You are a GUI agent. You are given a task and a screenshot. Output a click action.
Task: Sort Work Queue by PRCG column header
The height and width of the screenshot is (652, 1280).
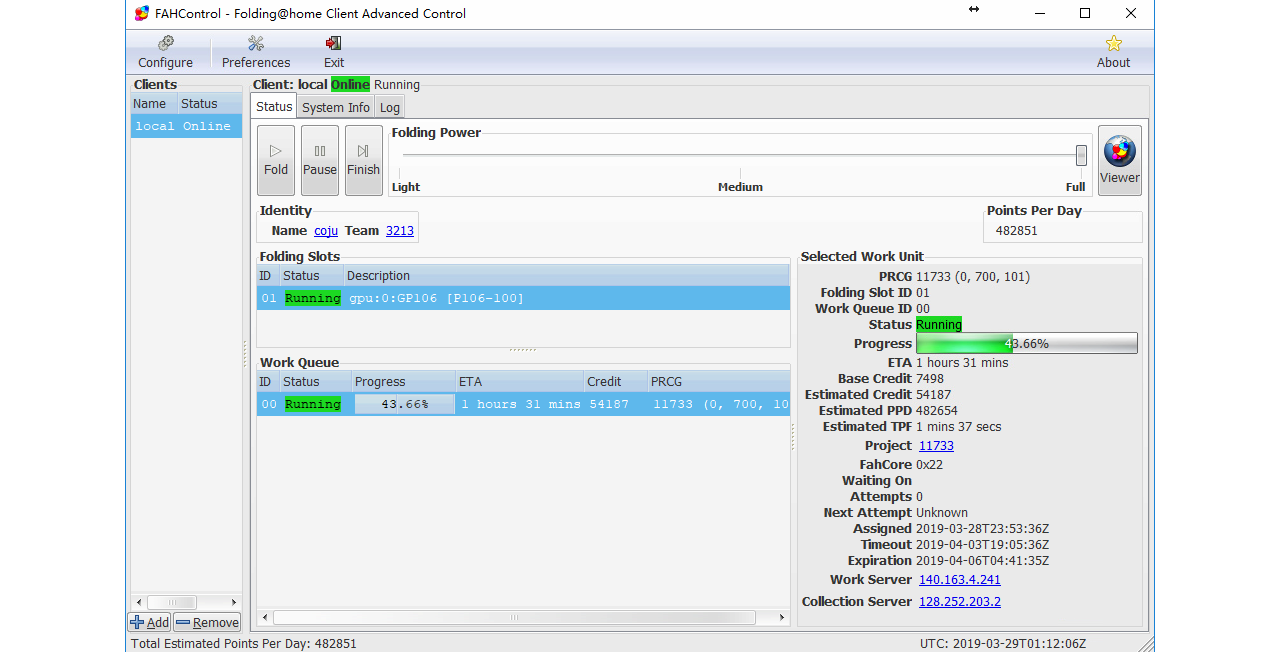(718, 382)
